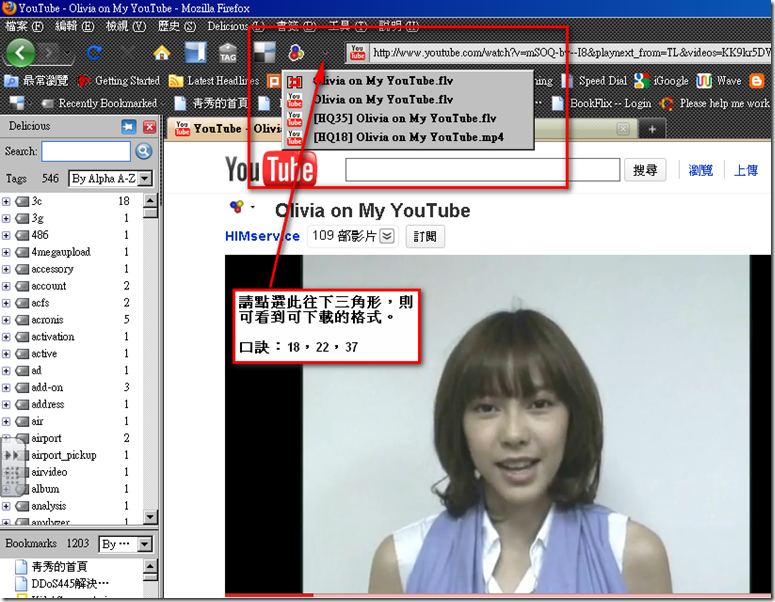
Task: Click the orange Blogger bookmark icon
Action: 756,81
